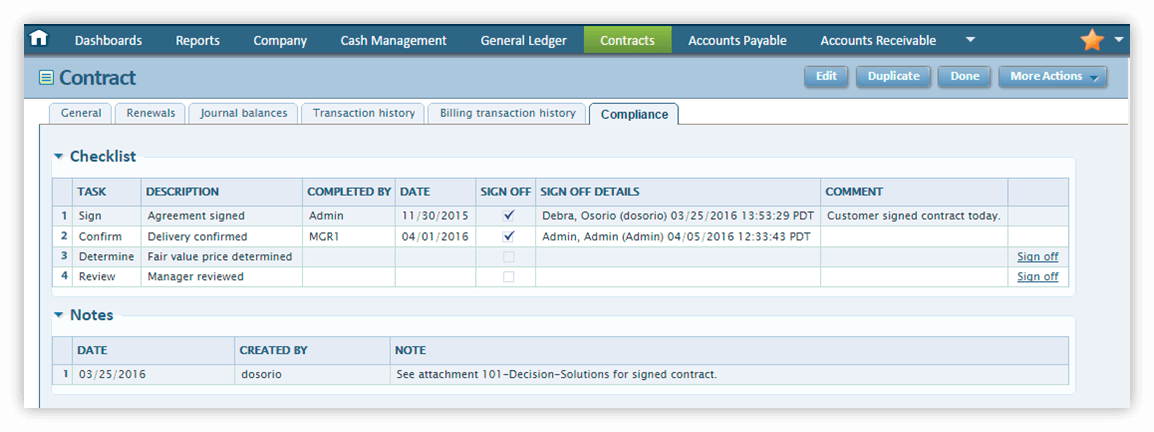This screenshot has height=432, width=1154.
Task: Open the Billing transaction history tab
Action: pos(507,113)
